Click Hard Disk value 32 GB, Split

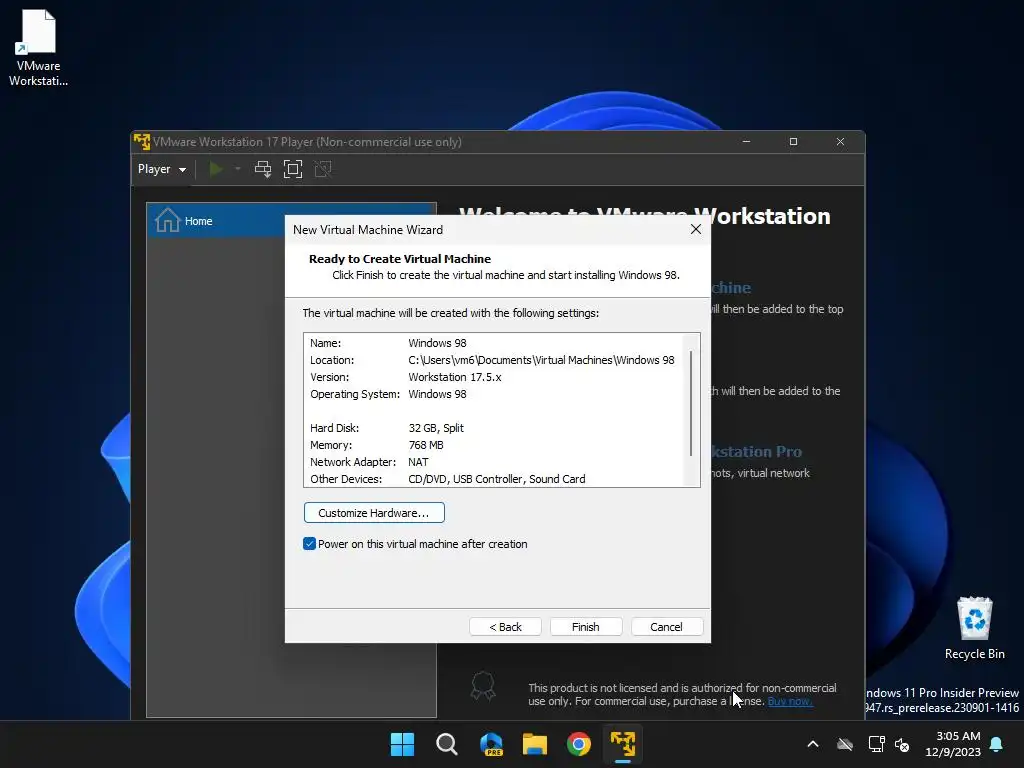(x=436, y=428)
